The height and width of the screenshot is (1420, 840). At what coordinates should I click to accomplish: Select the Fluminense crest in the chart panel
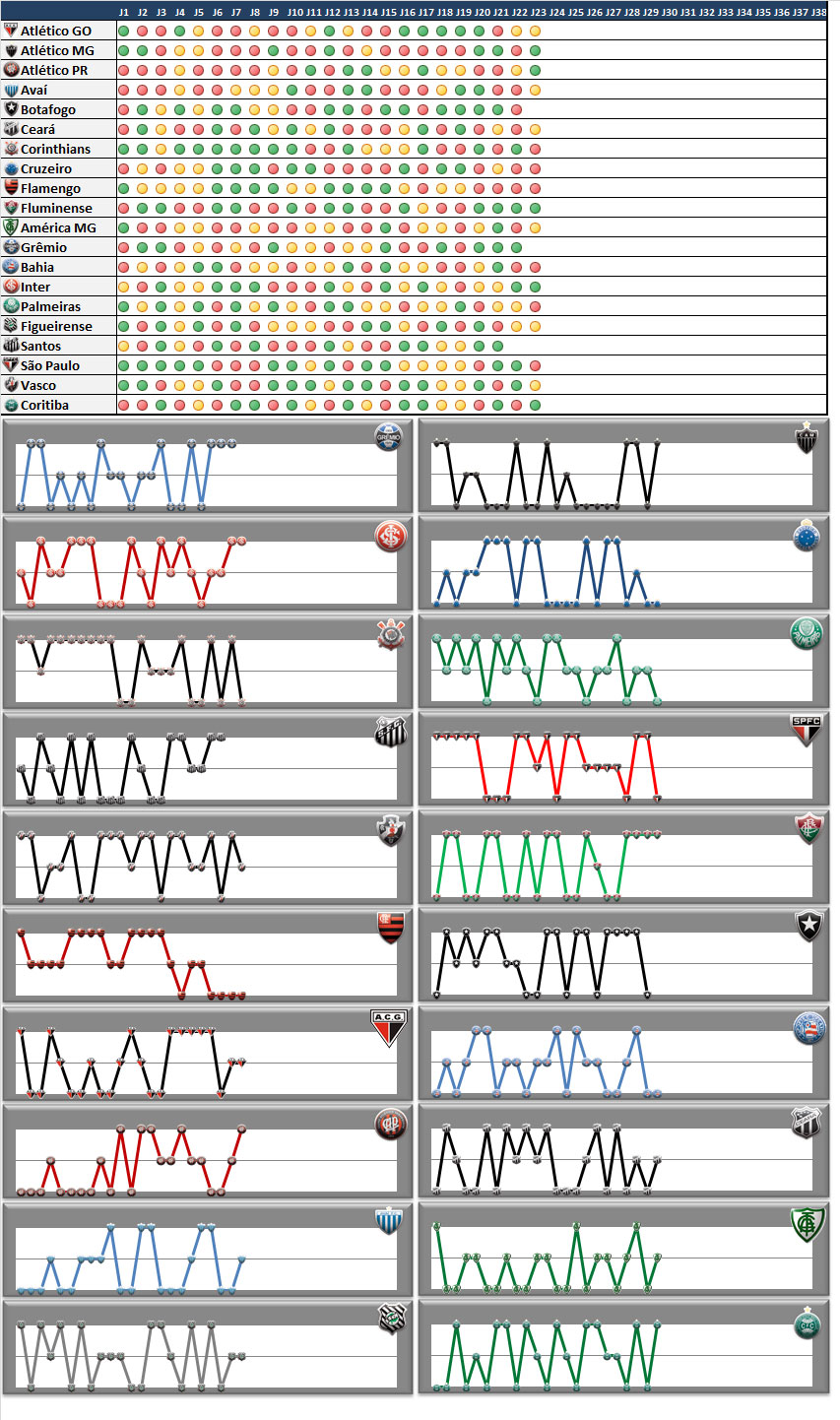(x=808, y=829)
